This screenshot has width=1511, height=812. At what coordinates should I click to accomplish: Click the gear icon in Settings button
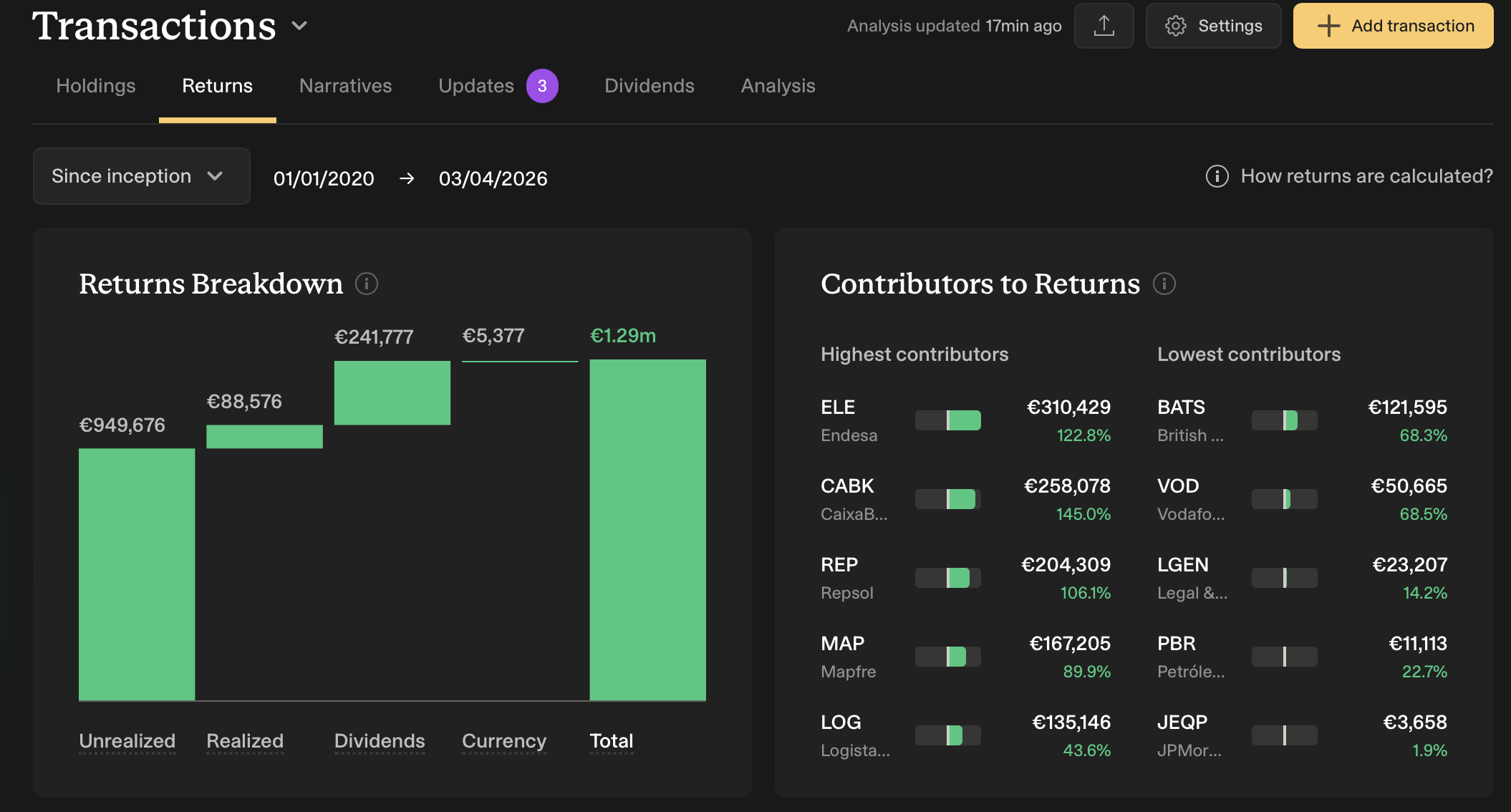[1175, 26]
